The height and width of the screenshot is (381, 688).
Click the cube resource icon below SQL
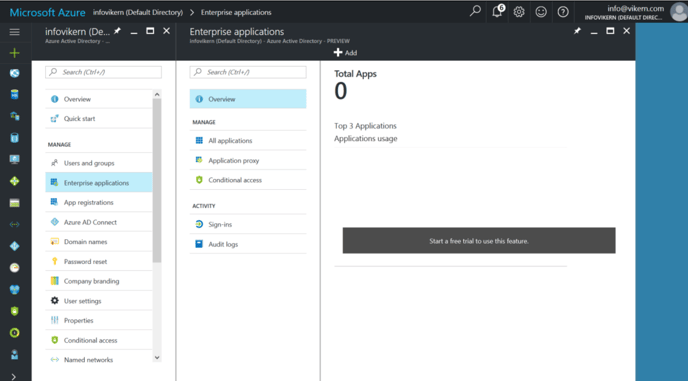click(x=14, y=116)
